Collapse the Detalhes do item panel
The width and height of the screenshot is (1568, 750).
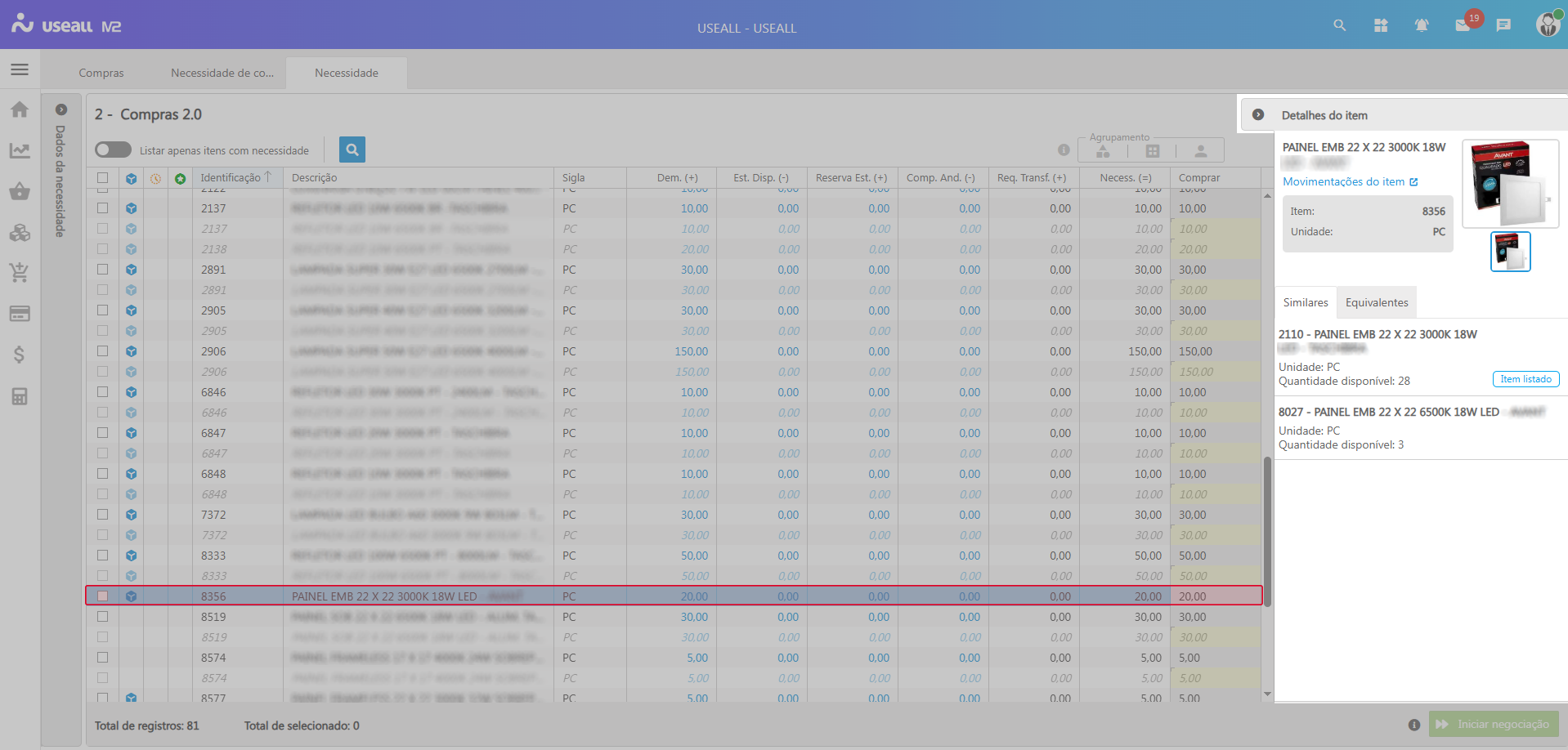click(1258, 115)
